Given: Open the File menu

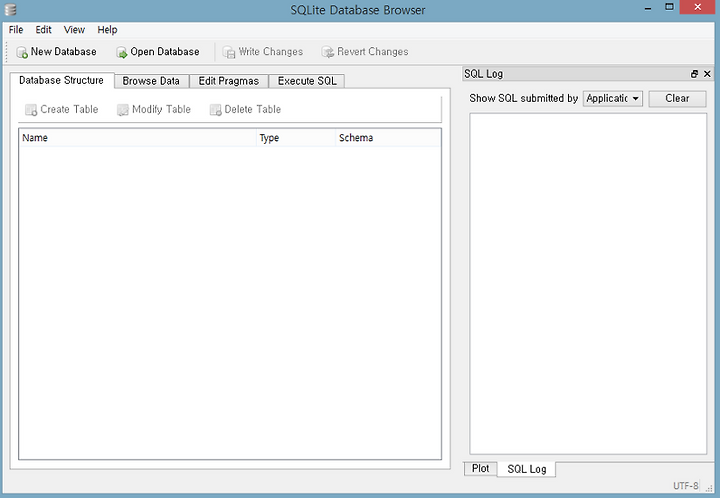Looking at the screenshot, I should click(16, 30).
